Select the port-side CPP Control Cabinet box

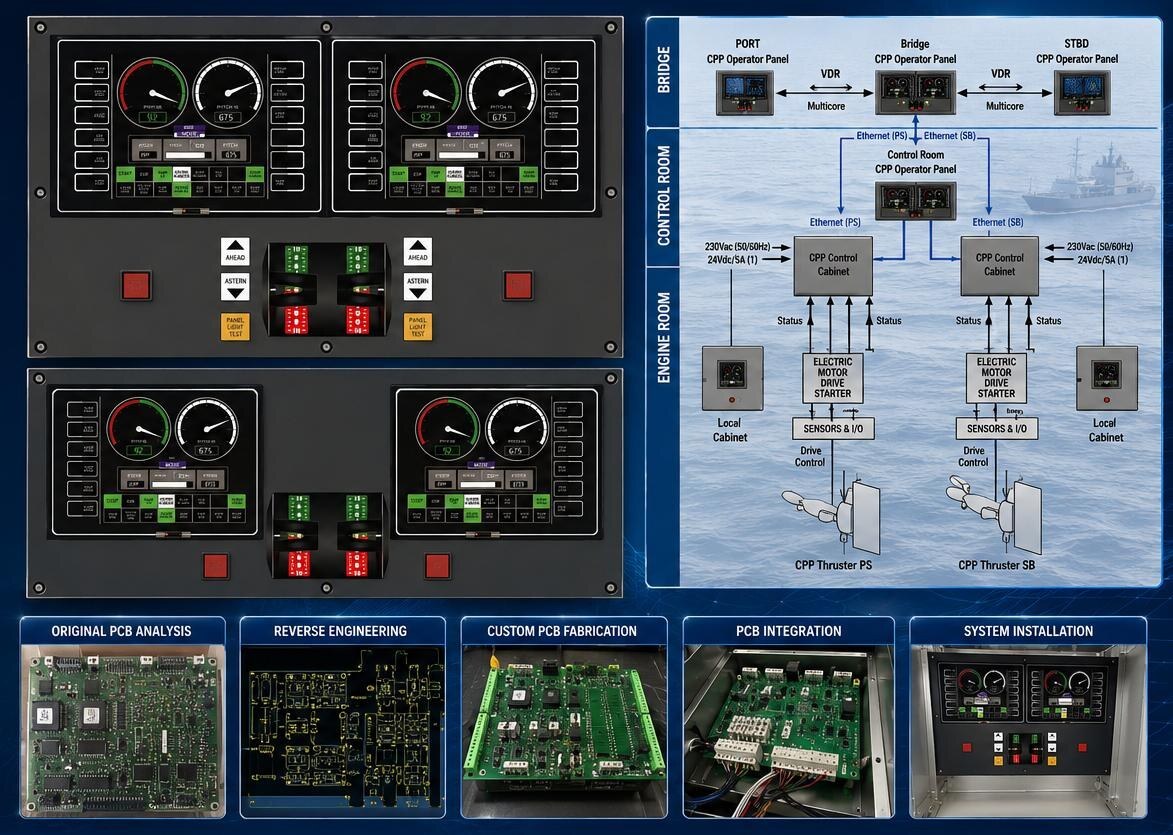point(833,266)
